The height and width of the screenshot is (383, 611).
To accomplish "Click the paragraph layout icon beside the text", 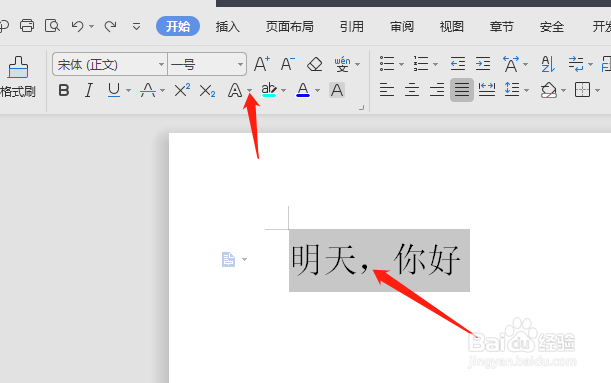I will point(228,259).
